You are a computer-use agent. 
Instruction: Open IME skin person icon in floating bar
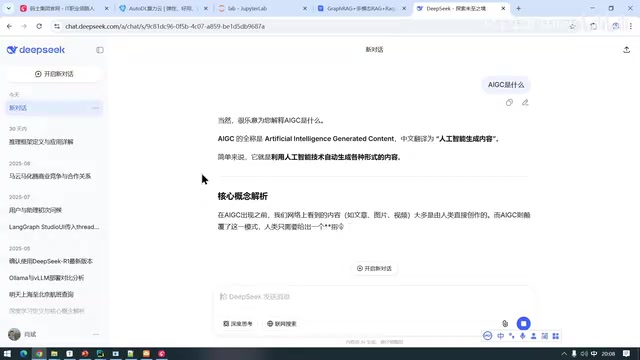point(533,336)
